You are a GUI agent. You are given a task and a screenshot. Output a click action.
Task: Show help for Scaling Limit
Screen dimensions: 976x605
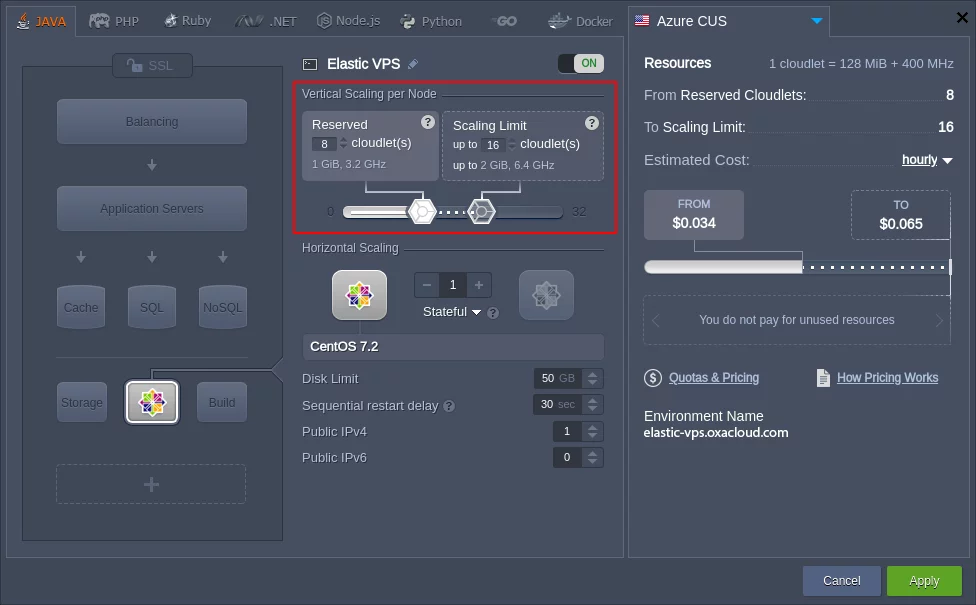pyautogui.click(x=592, y=123)
